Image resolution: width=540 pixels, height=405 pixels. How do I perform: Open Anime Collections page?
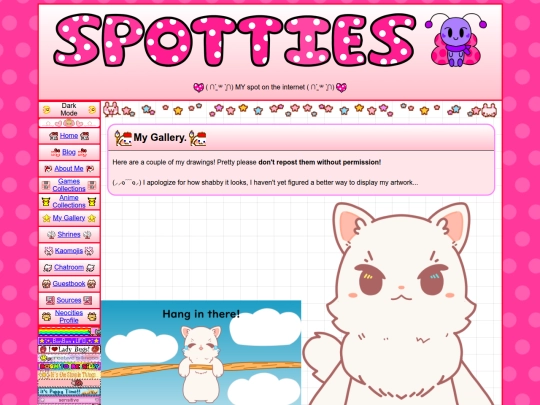coord(69,201)
